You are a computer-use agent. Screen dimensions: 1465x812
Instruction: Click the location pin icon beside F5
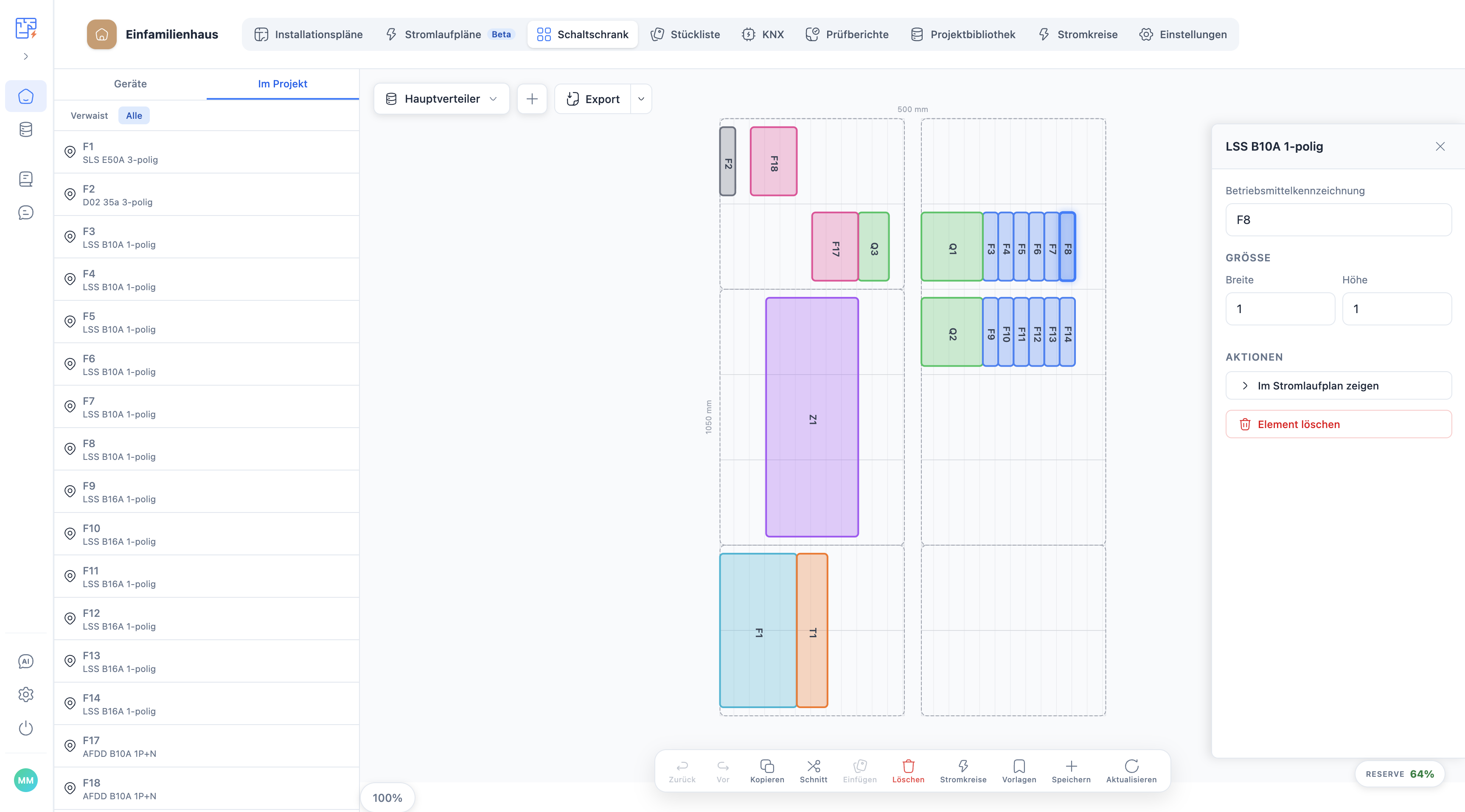tap(69, 322)
